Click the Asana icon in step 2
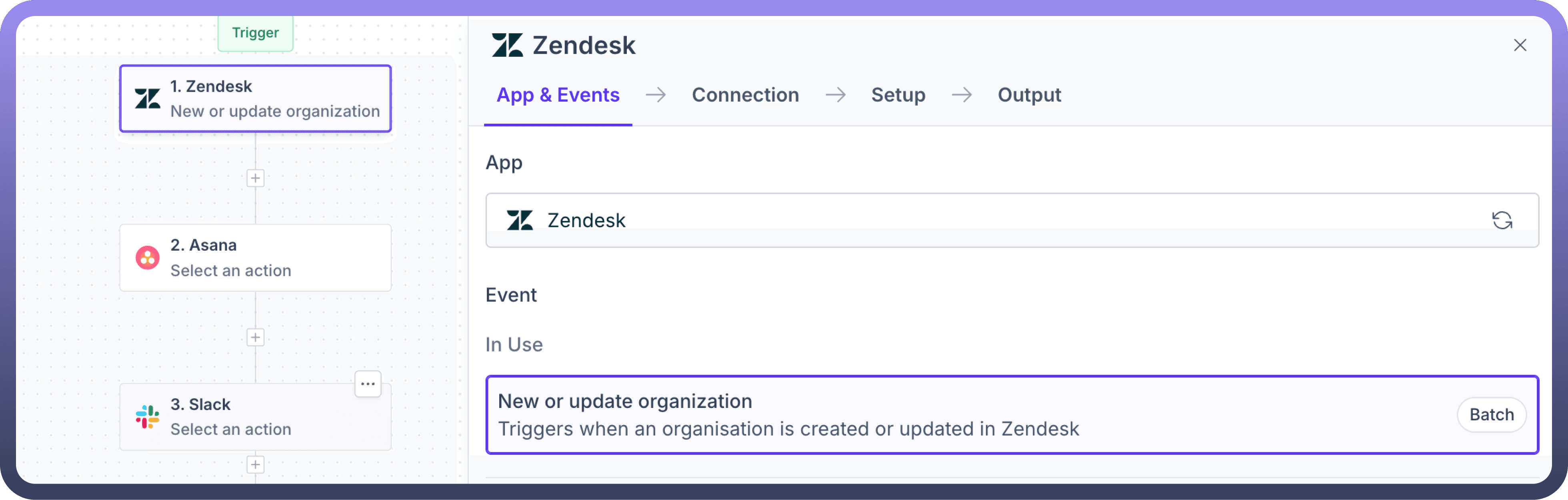 147,258
